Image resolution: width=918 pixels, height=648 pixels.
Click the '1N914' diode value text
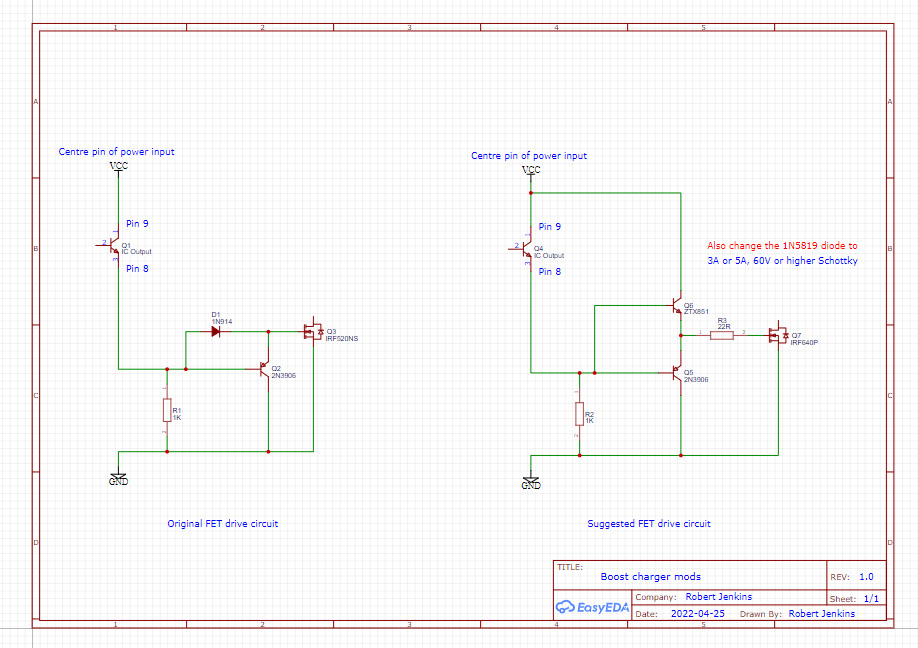(x=222, y=321)
